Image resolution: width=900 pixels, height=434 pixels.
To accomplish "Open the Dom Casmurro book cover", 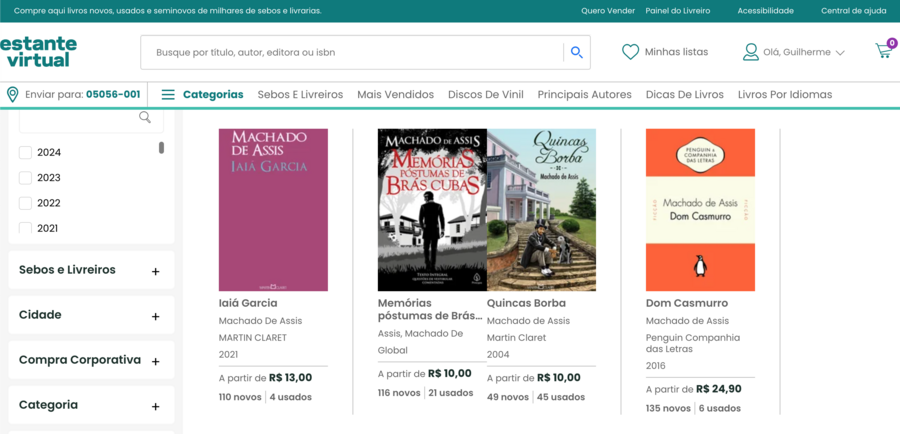I will coord(700,210).
